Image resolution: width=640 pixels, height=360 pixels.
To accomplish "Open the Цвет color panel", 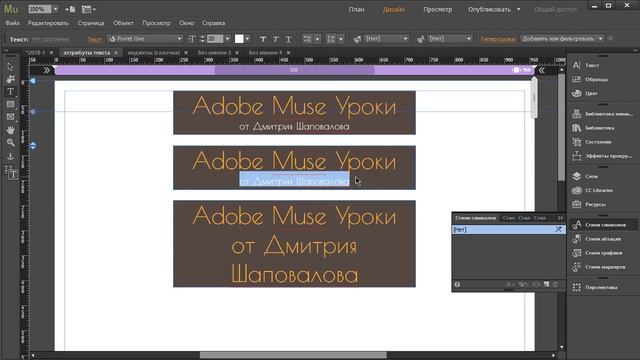I will 585,93.
